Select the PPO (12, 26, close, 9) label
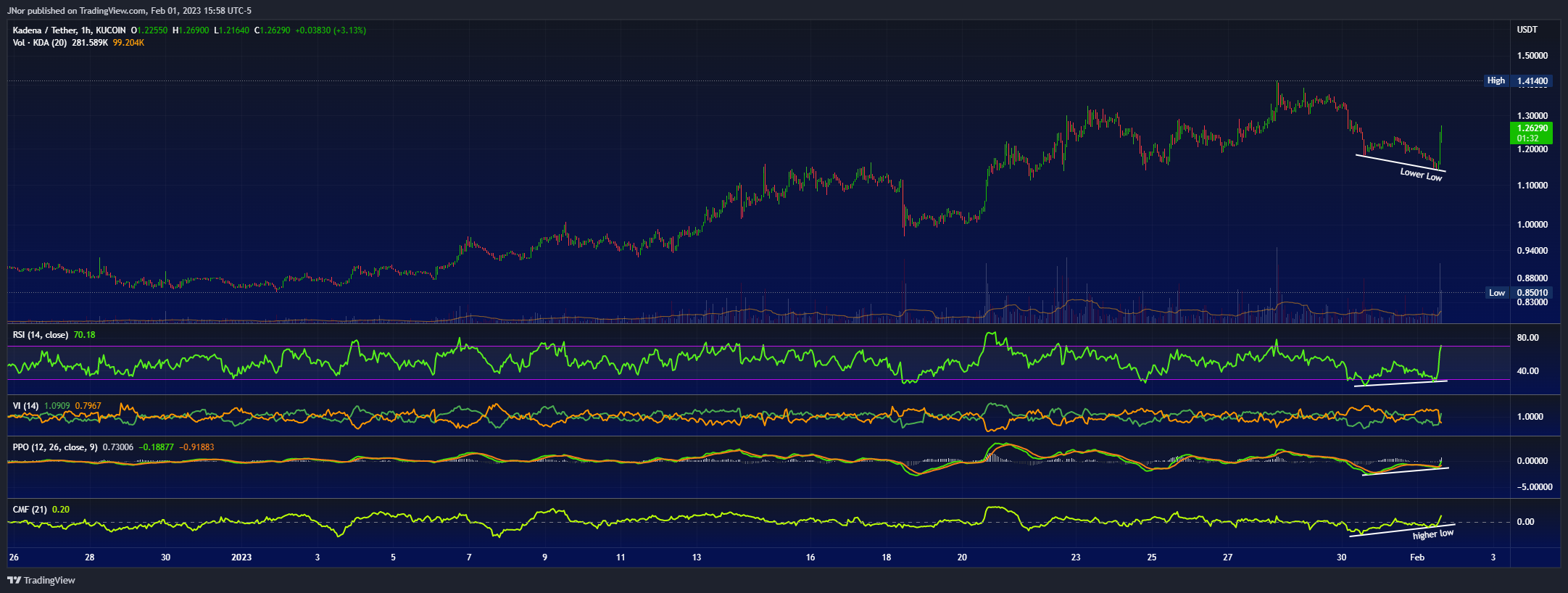This screenshot has height=593, width=1568. 55,447
